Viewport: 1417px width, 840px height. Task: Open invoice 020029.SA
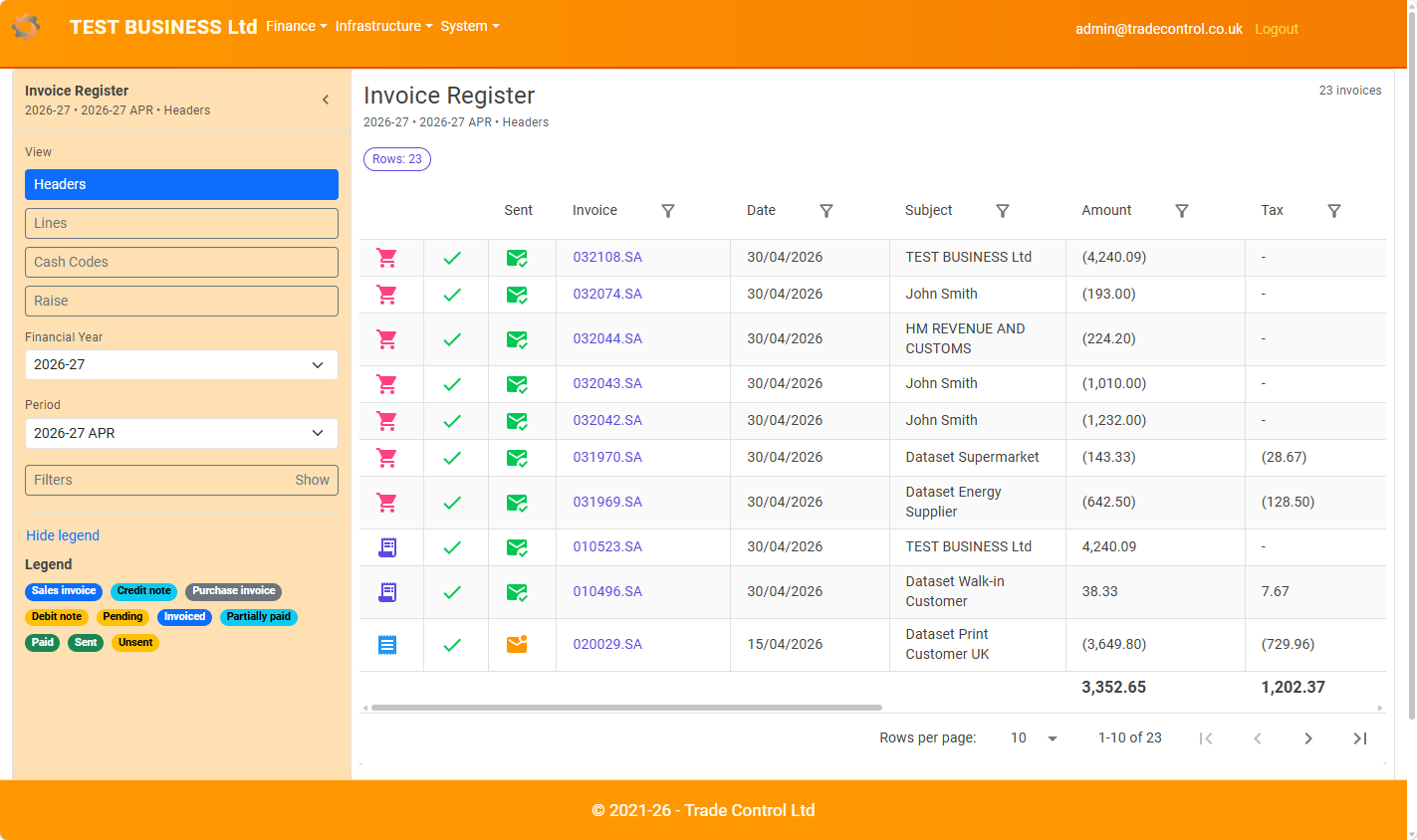click(607, 644)
